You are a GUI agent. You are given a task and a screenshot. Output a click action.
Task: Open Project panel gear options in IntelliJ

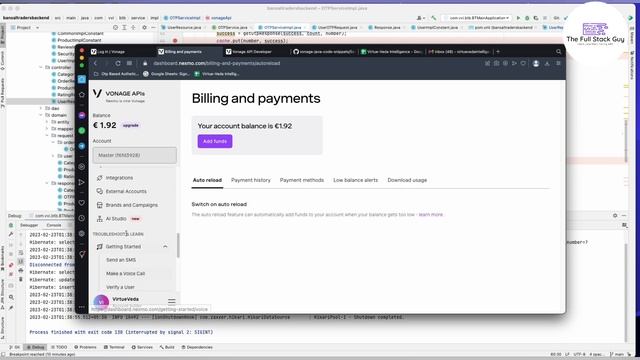click(144, 27)
